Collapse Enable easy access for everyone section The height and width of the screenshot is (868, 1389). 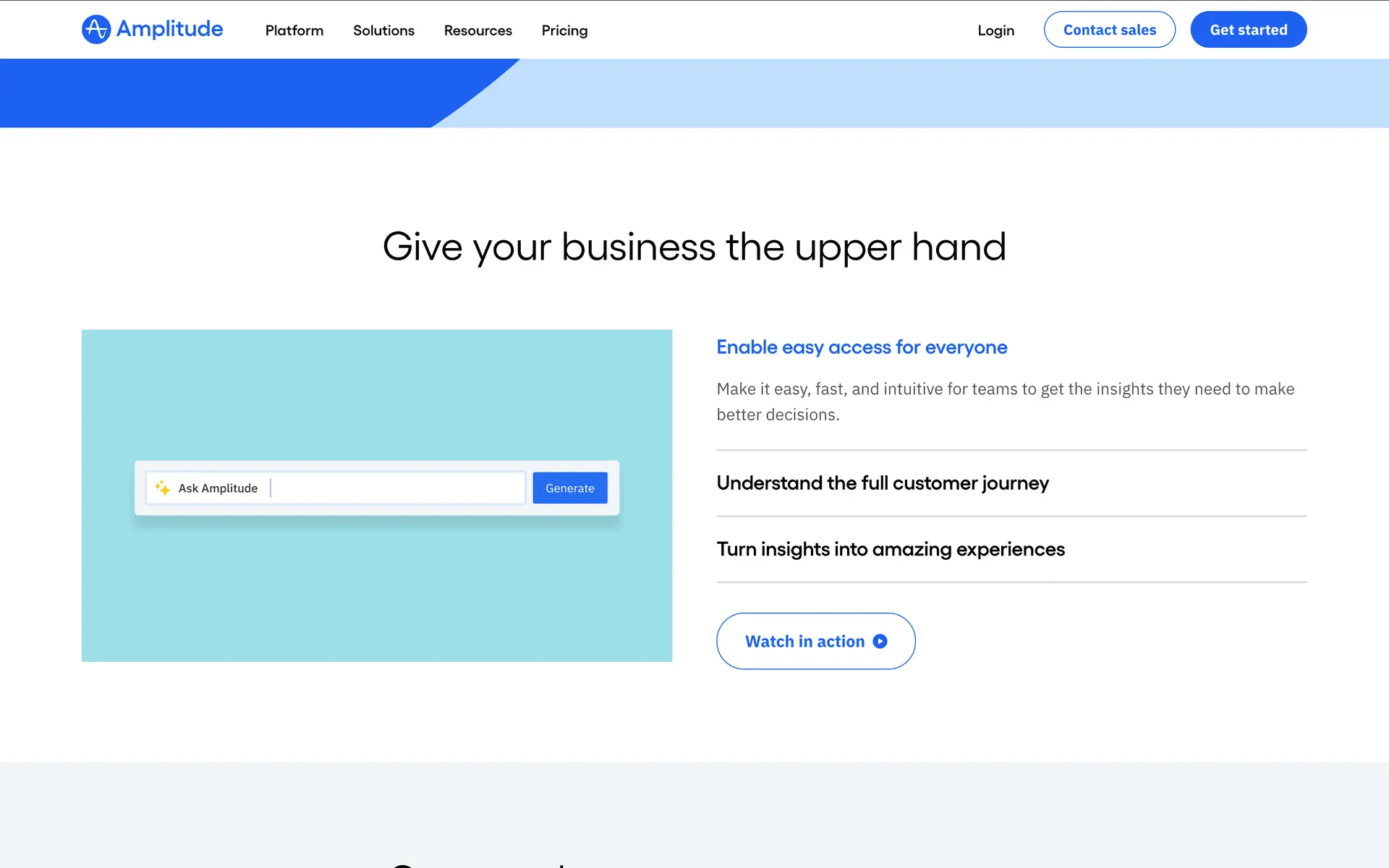861,347
